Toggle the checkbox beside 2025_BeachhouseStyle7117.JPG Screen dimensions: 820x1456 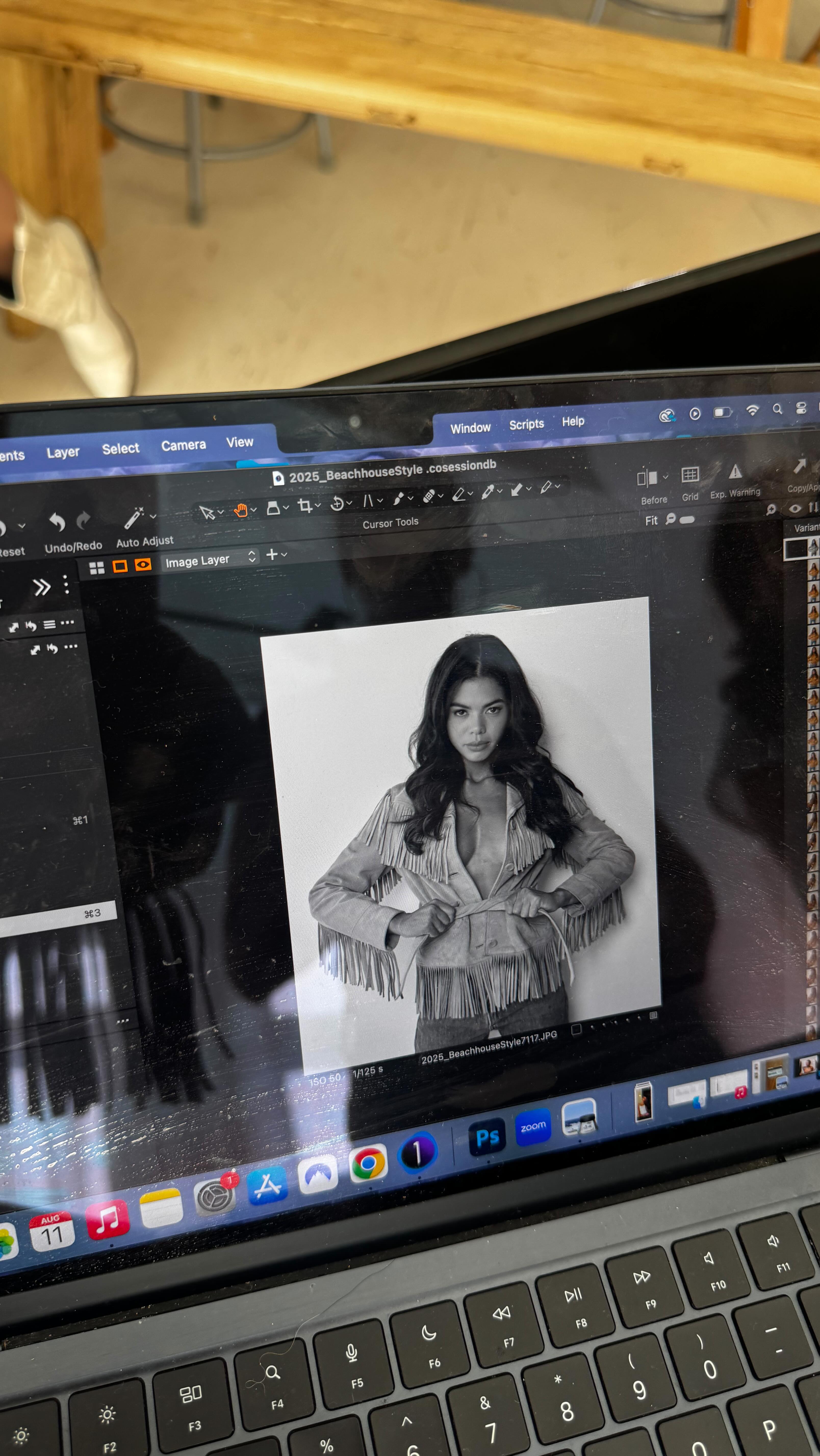pos(576,1029)
